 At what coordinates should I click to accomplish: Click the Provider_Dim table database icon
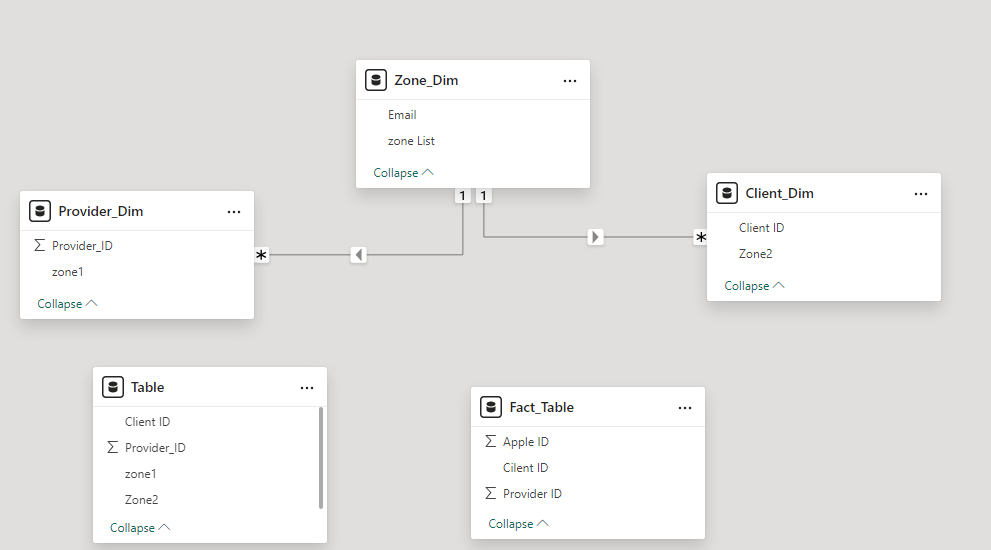tap(40, 211)
